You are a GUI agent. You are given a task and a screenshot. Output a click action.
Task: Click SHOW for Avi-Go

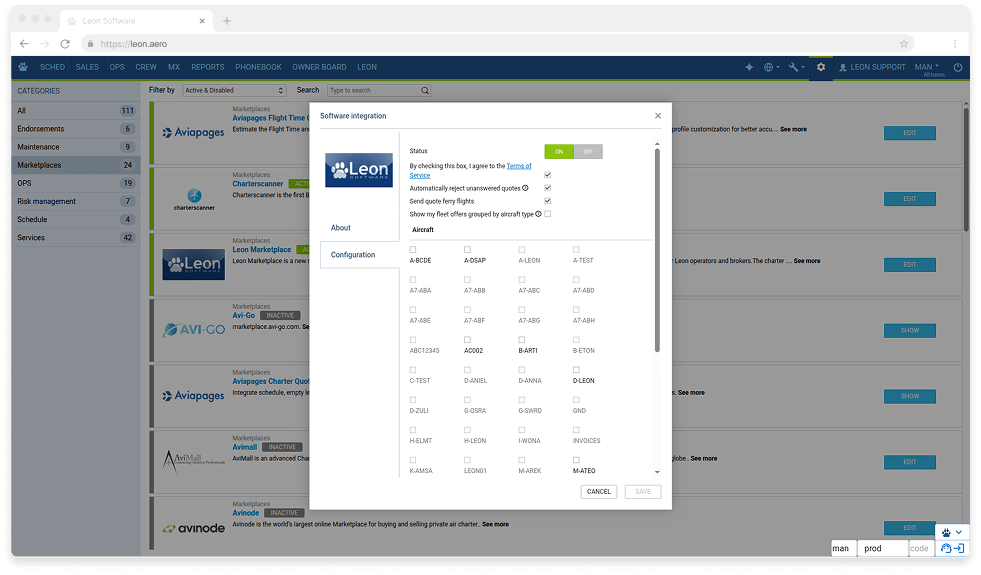(910, 330)
